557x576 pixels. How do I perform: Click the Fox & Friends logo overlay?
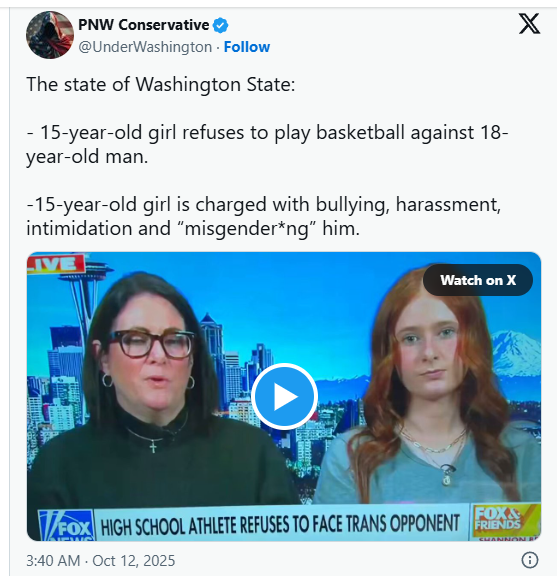pos(505,520)
